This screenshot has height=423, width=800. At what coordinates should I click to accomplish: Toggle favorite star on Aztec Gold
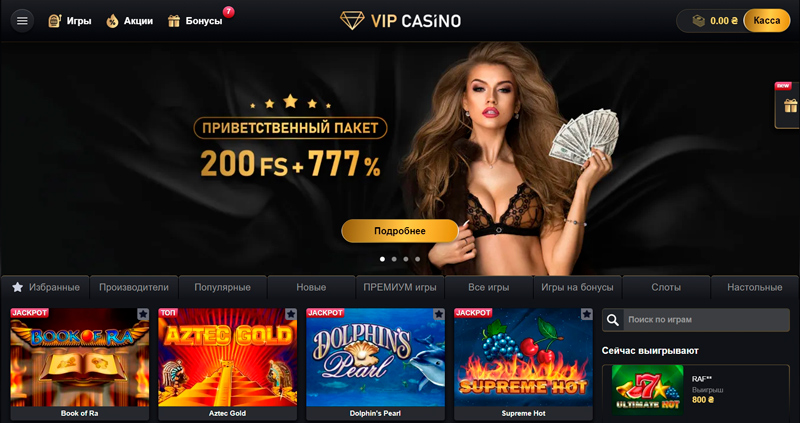[291, 314]
